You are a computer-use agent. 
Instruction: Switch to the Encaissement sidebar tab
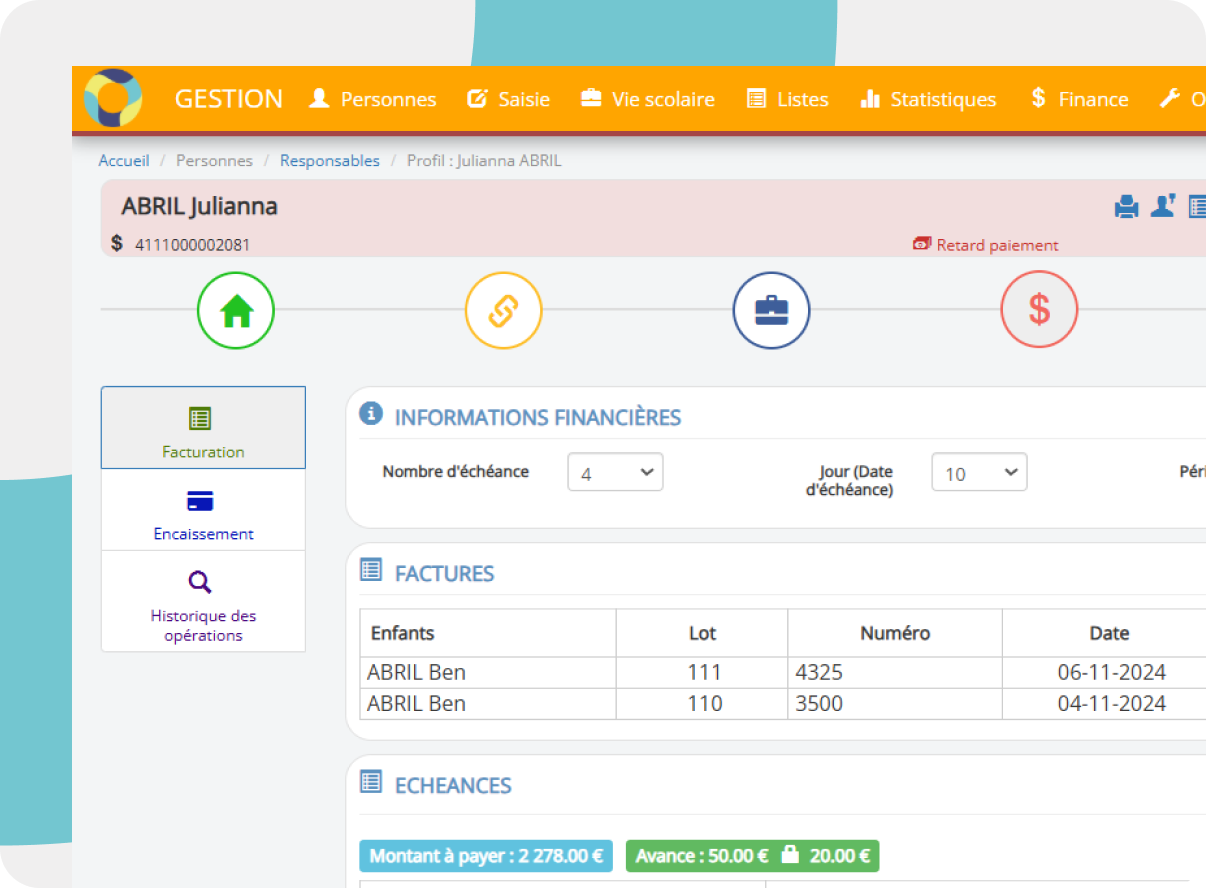click(x=203, y=510)
